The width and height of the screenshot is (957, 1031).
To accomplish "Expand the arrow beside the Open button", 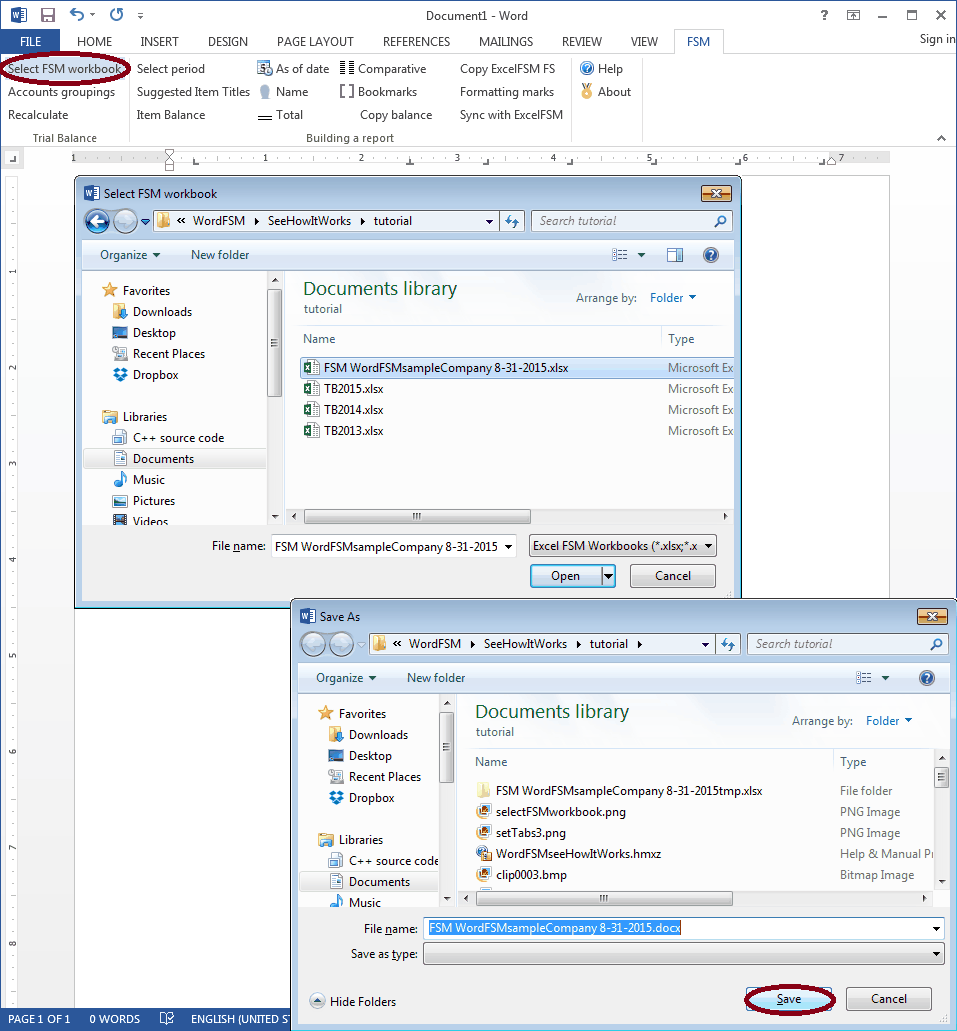I will pos(608,576).
